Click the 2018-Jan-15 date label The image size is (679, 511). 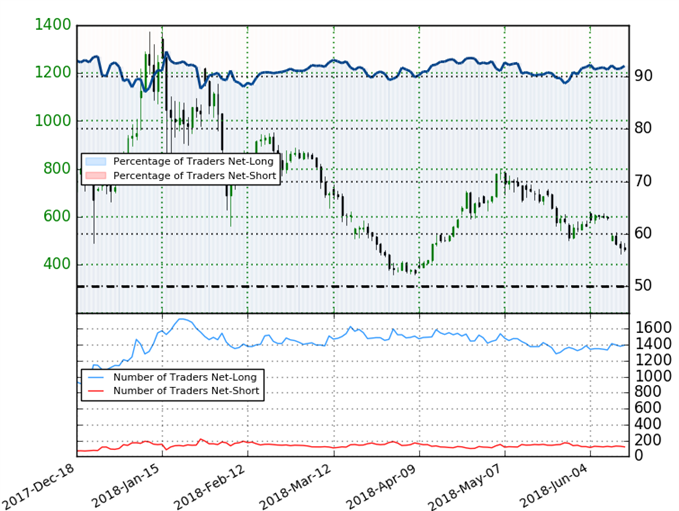coord(127,484)
